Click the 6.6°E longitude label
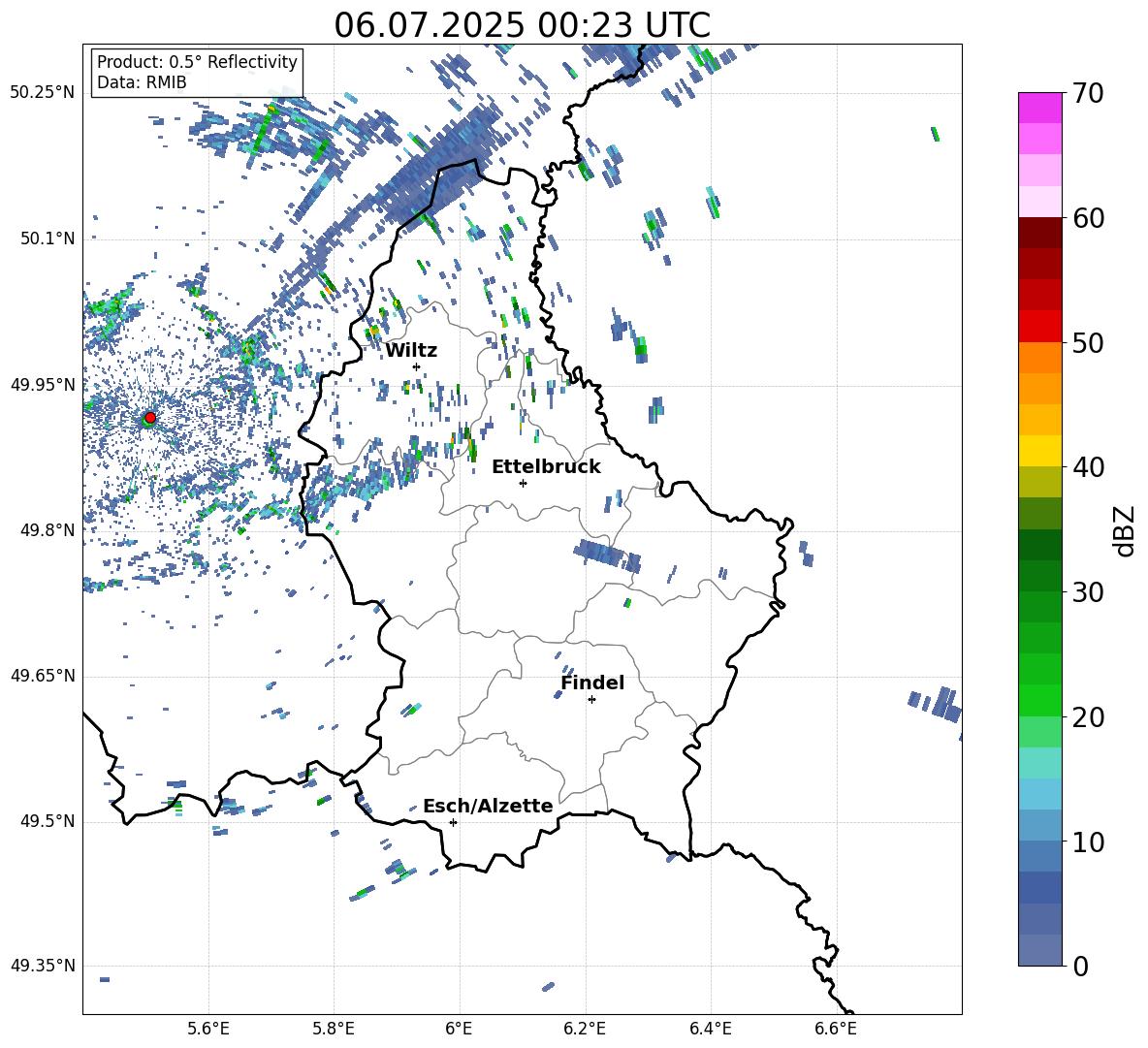 pos(836,1029)
